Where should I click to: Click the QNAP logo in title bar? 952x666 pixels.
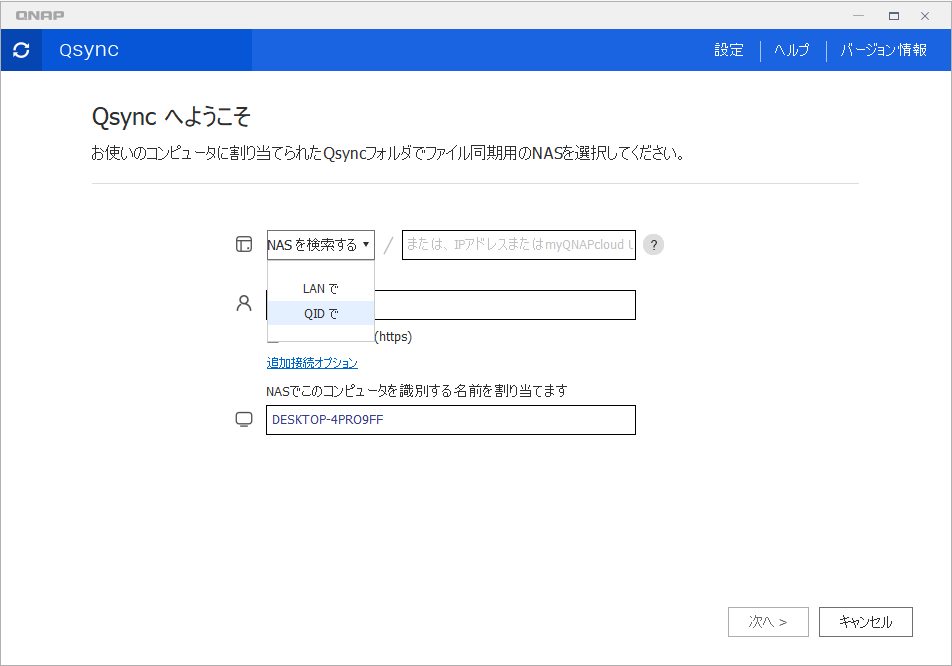[x=40, y=15]
